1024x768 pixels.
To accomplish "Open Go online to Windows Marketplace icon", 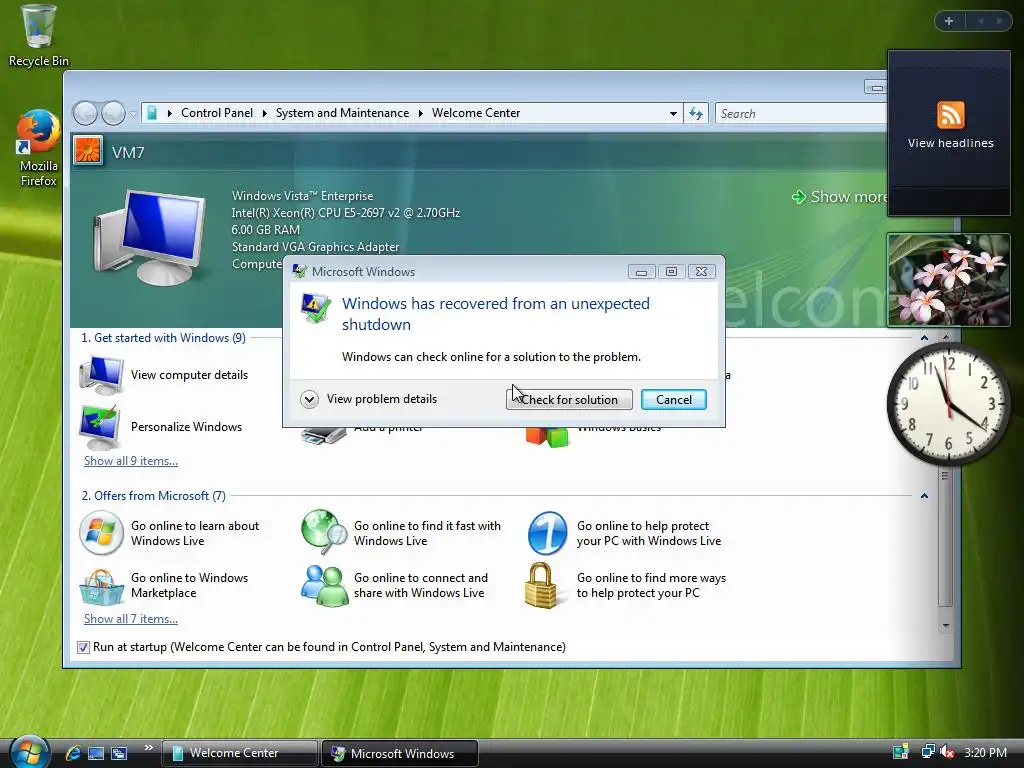I will pos(101,586).
